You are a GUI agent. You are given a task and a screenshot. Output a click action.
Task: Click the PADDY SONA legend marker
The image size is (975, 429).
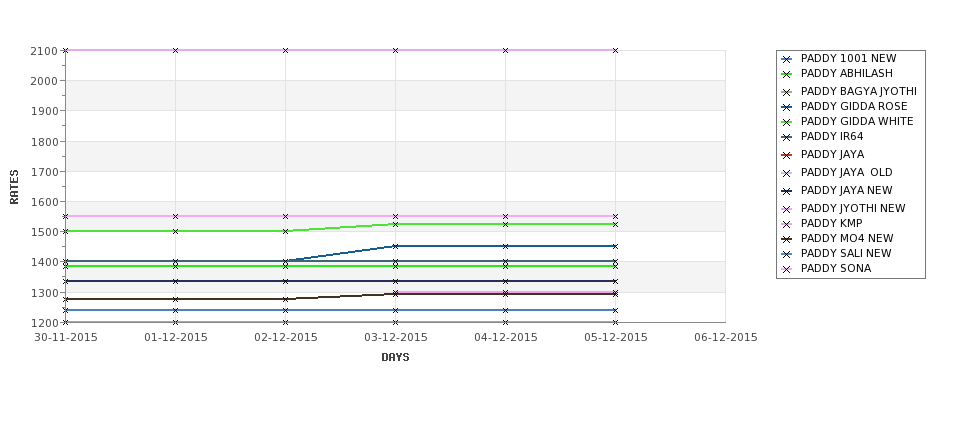[787, 269]
